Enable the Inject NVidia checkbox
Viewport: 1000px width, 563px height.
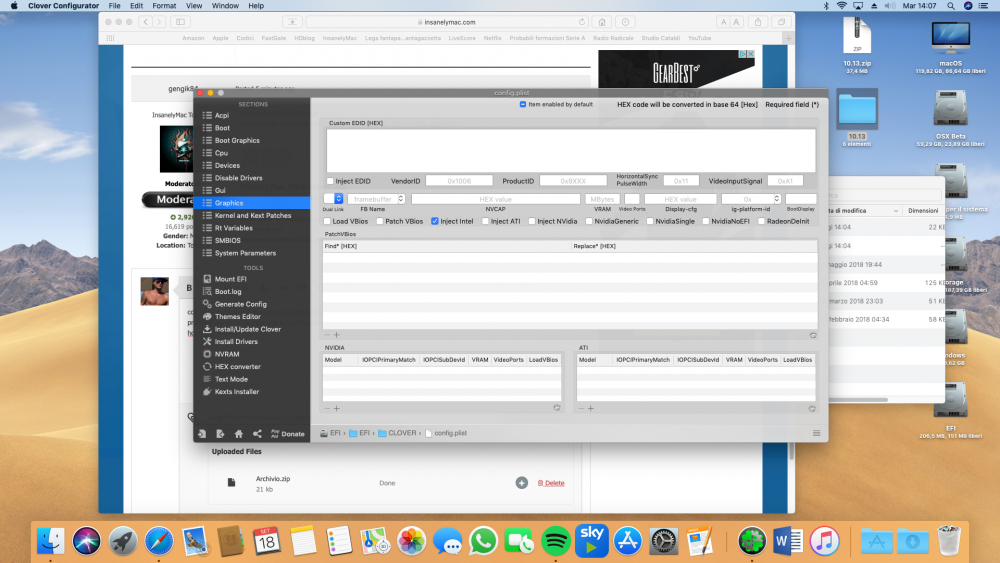(532, 221)
